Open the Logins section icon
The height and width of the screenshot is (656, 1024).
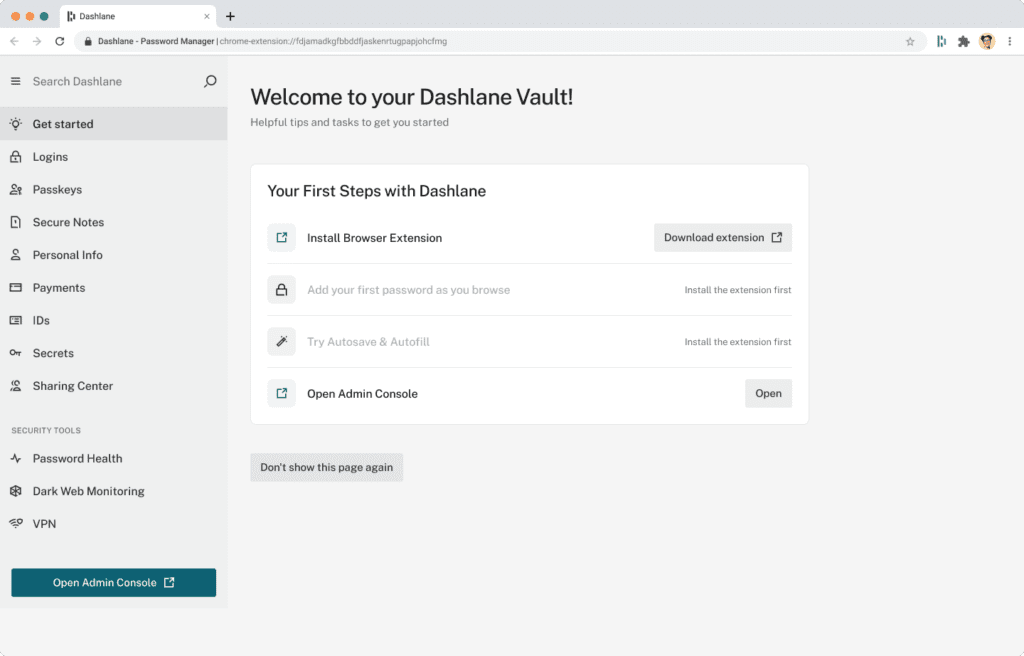pyautogui.click(x=15, y=156)
